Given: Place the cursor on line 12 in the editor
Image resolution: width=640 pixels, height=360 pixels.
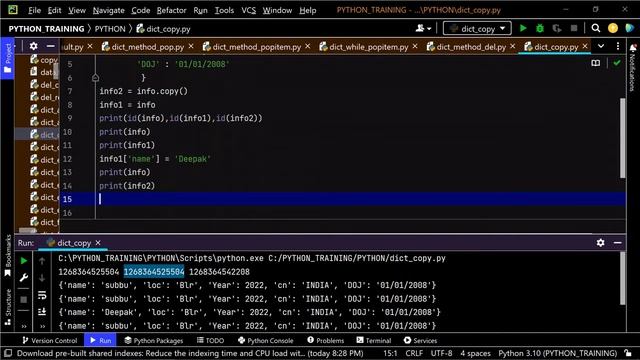Looking at the screenshot, I should coord(342,159).
